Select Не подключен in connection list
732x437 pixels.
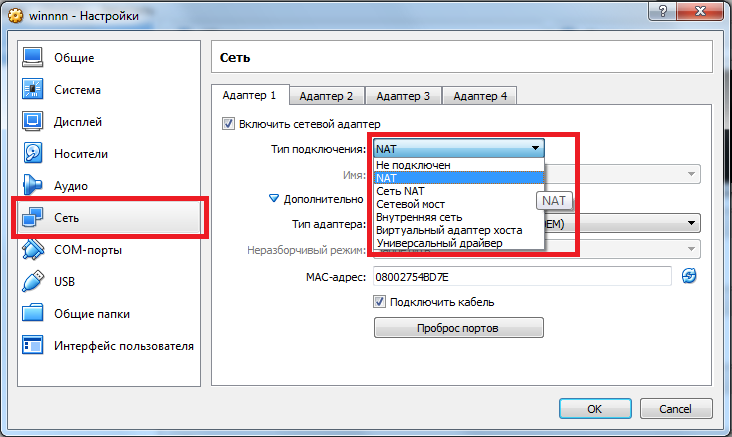point(459,165)
